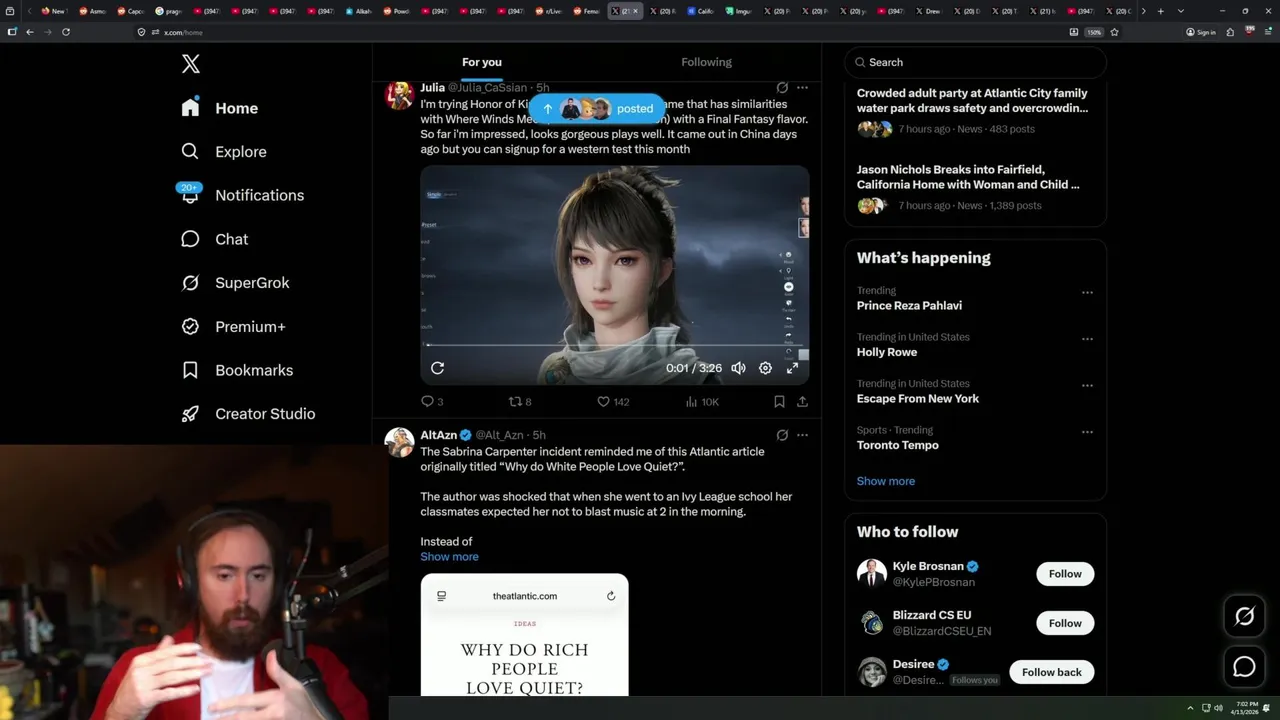Open the floating messages button
1280x720 pixels.
[x=1244, y=667]
